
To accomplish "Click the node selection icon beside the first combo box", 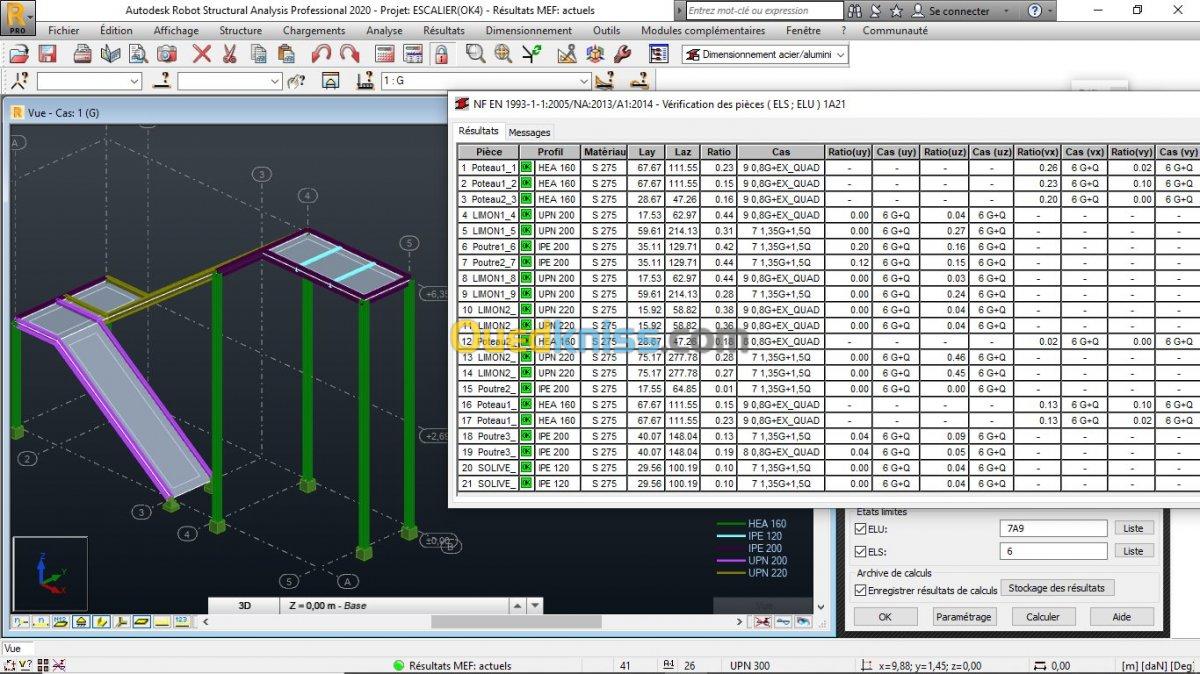I will [x=19, y=81].
